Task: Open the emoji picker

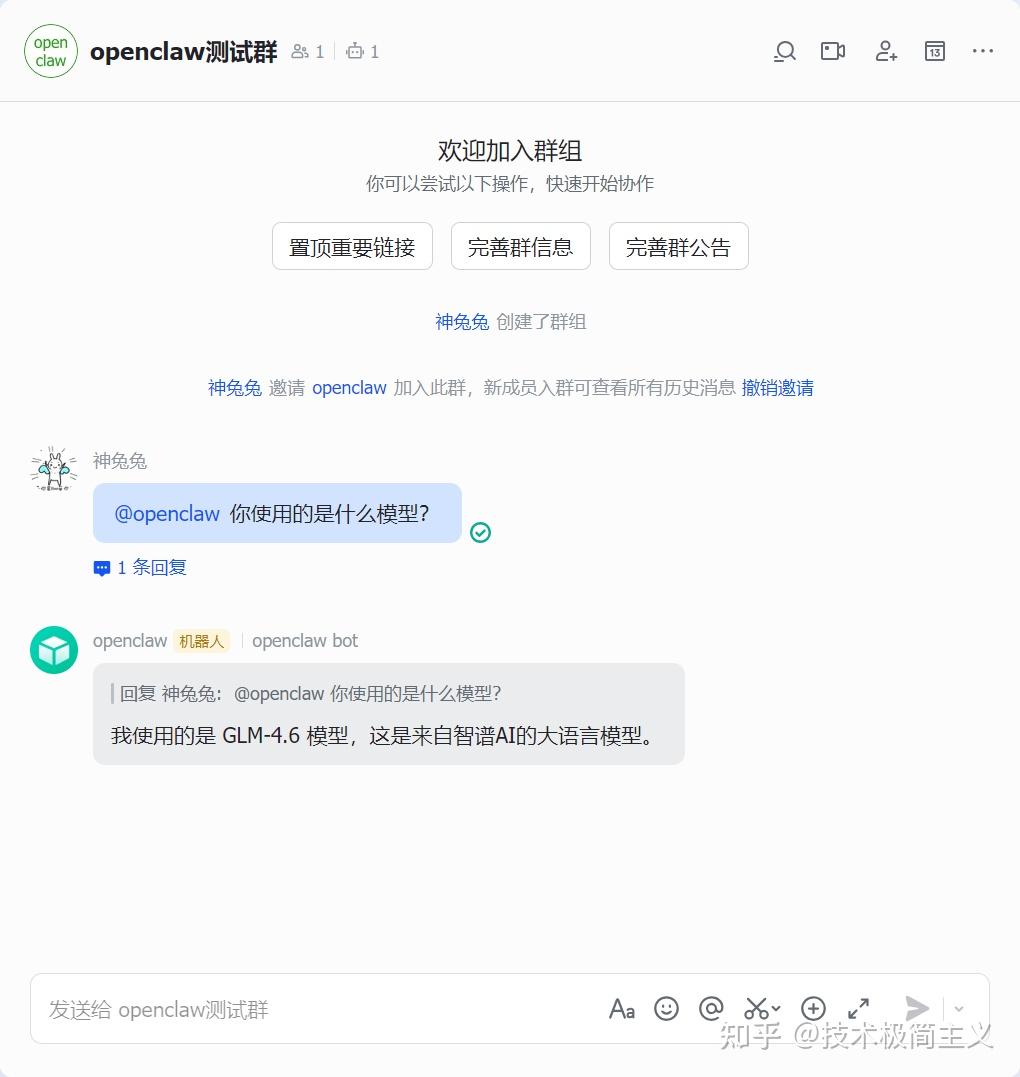Action: point(666,1008)
